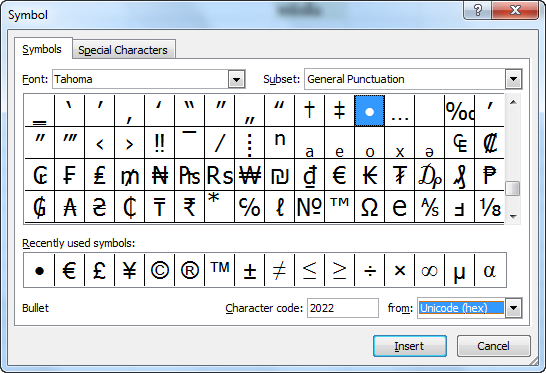The width and height of the screenshot is (546, 373).
Task: Pick the Tugrik currency symbol
Action: tap(399, 174)
